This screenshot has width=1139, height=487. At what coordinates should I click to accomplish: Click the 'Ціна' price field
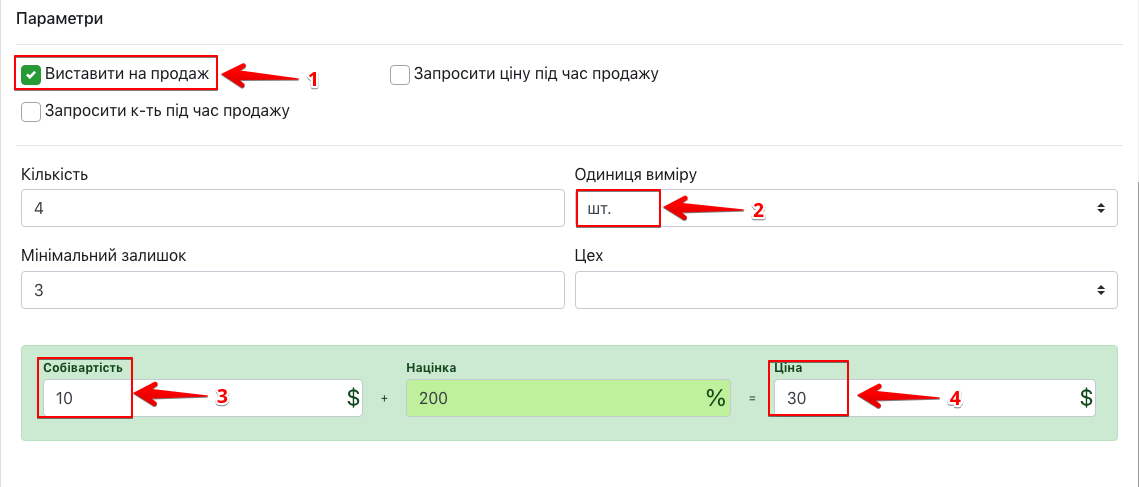[x=920, y=397]
